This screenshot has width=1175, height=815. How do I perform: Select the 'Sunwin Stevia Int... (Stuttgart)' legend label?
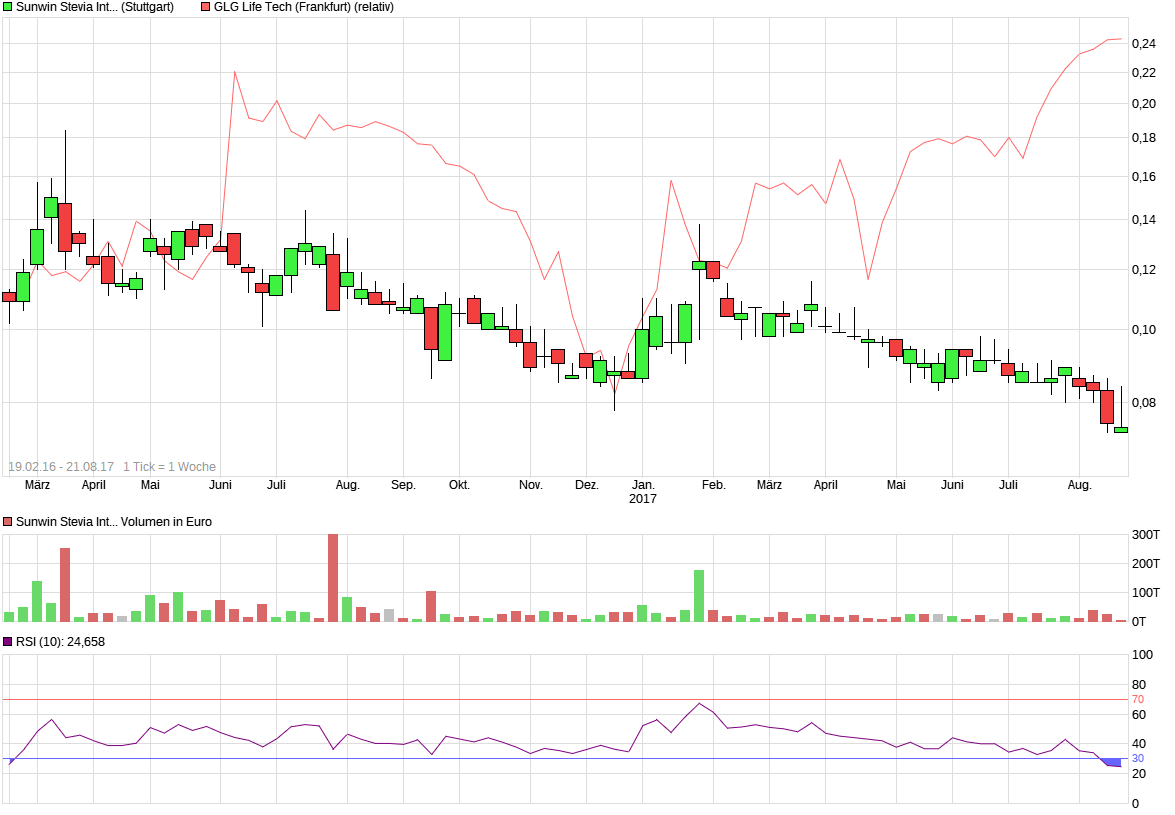[x=95, y=7]
